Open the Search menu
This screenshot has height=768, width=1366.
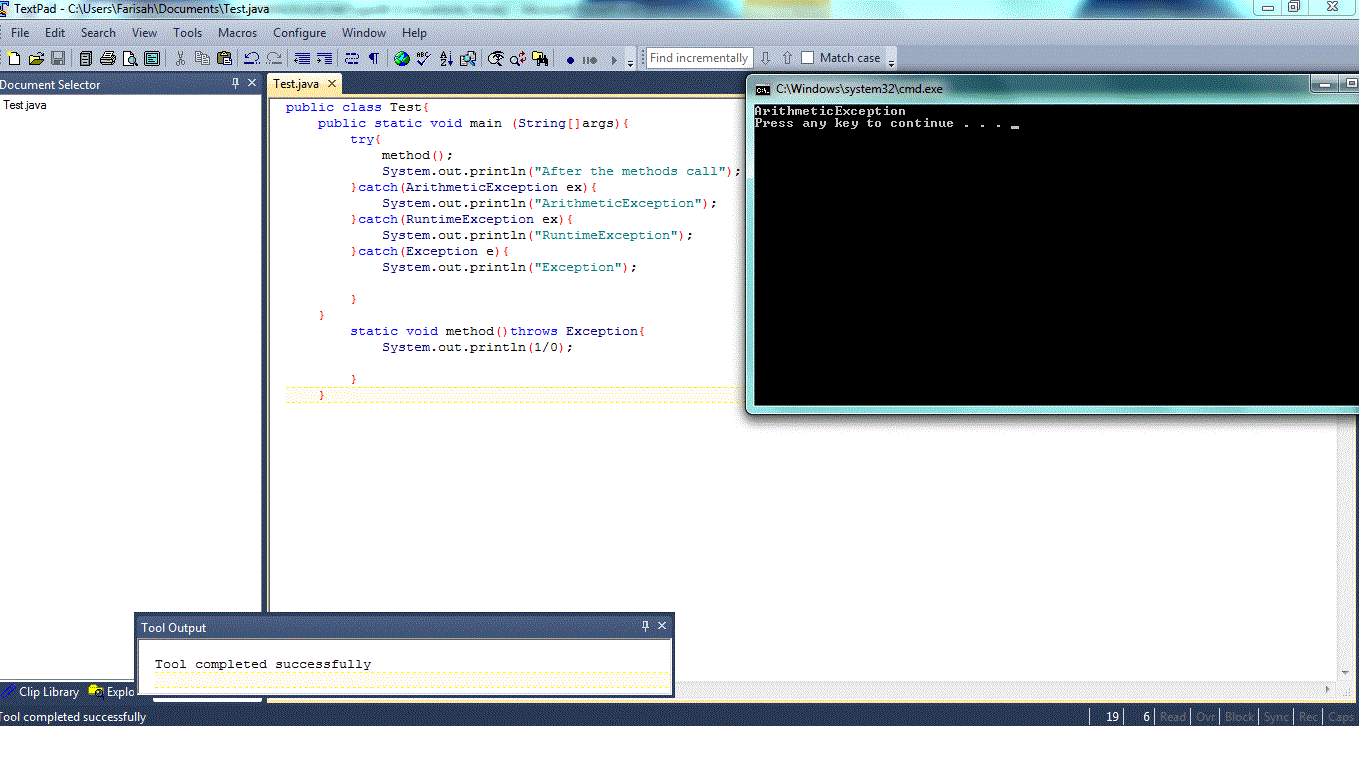click(x=98, y=33)
